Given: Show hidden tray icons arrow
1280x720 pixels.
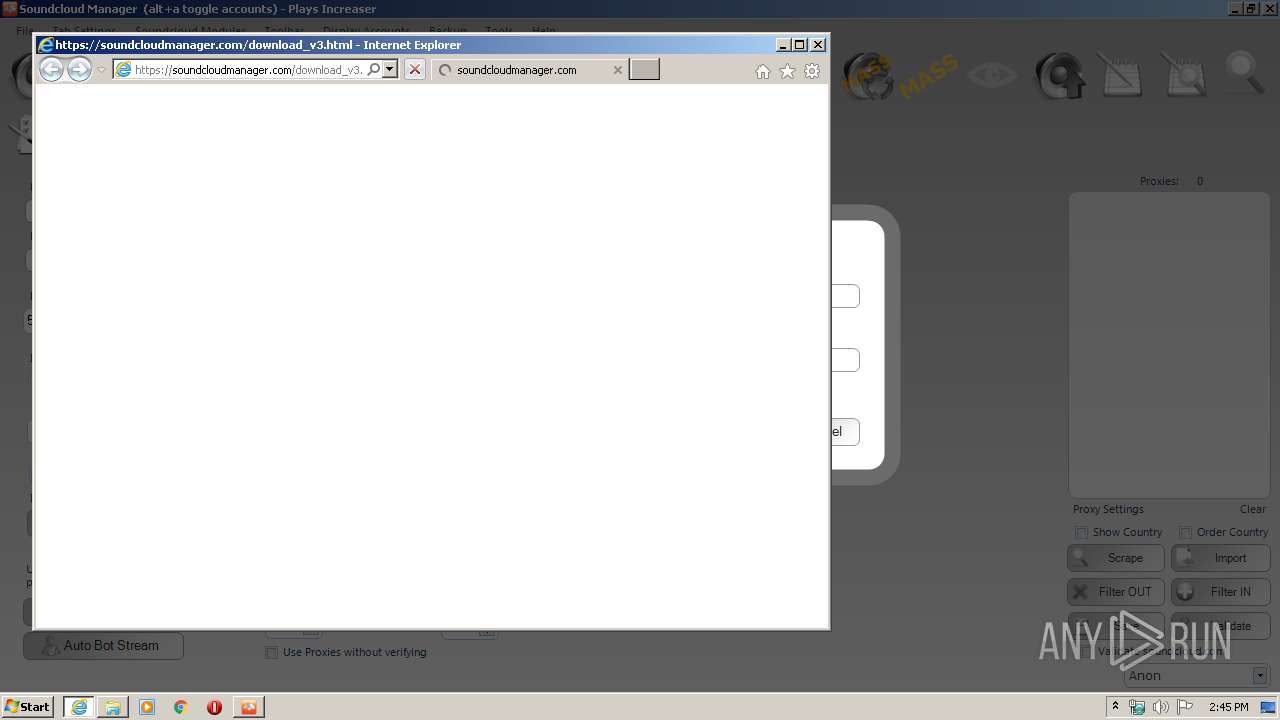Looking at the screenshot, I should pyautogui.click(x=1115, y=706).
